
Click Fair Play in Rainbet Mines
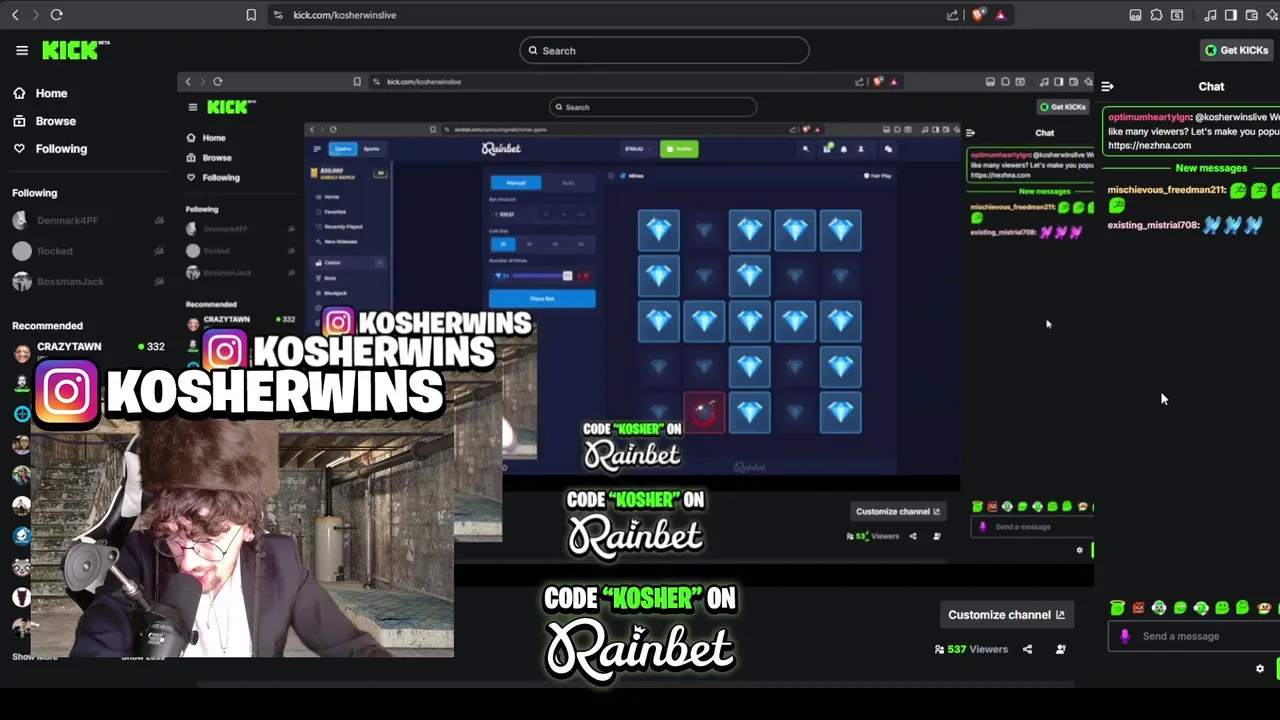[x=878, y=176]
